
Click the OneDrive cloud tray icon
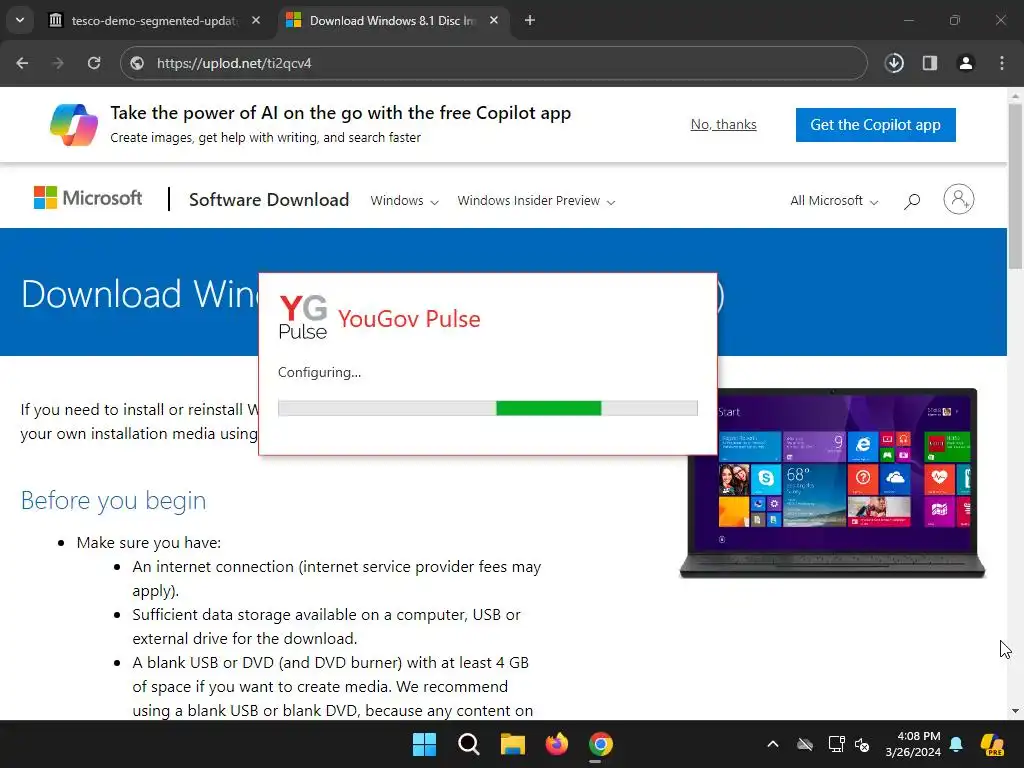tap(805, 744)
